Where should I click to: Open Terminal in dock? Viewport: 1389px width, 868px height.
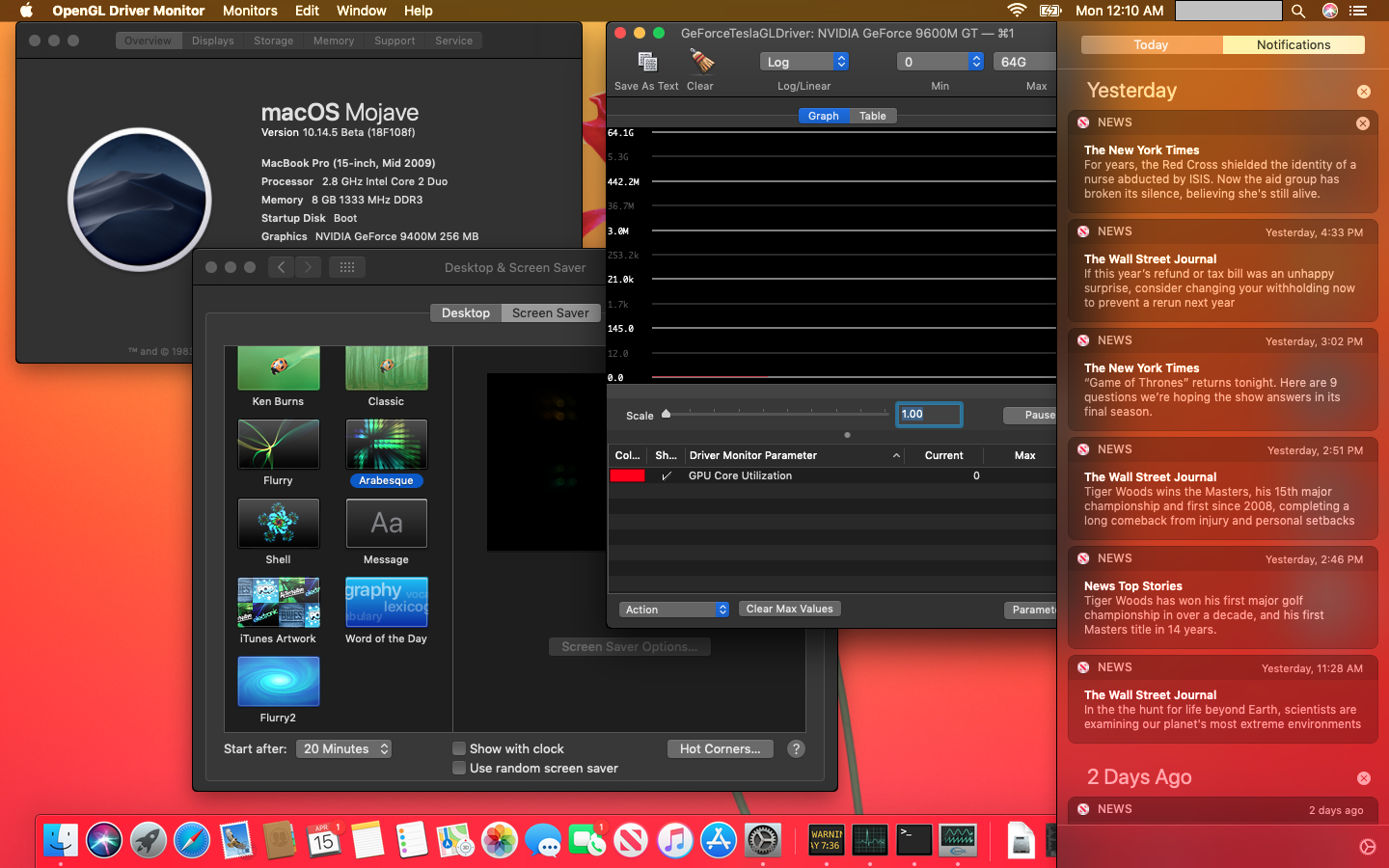tap(913, 840)
